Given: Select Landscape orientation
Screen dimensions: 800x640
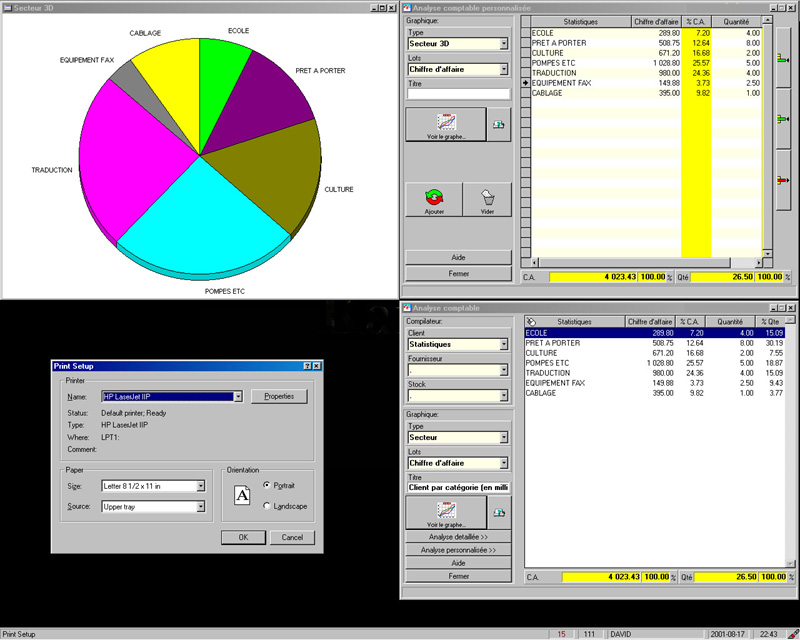Looking at the screenshot, I should coord(266,506).
